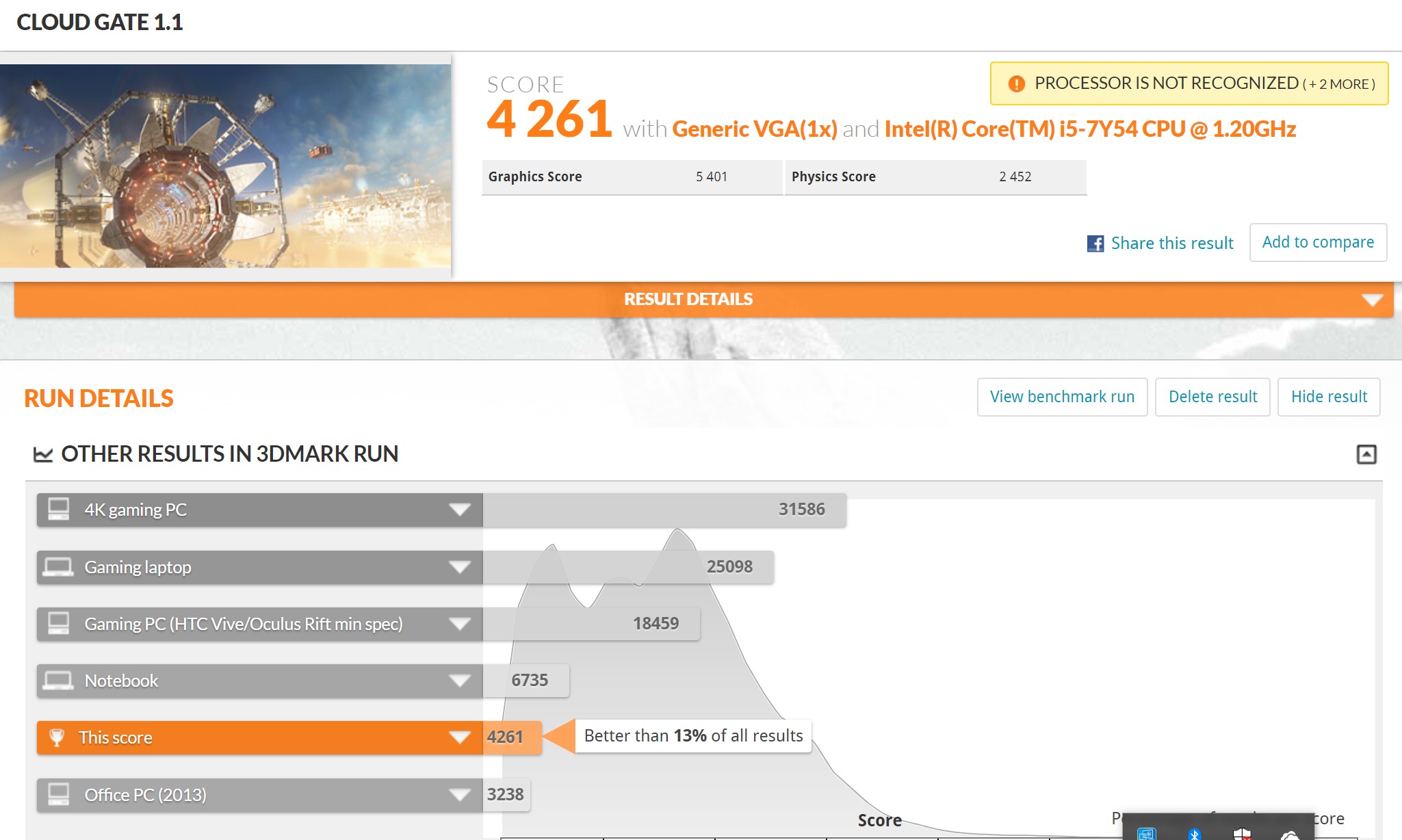Click the desktop icon on 4K gaming PC row

pyautogui.click(x=59, y=510)
